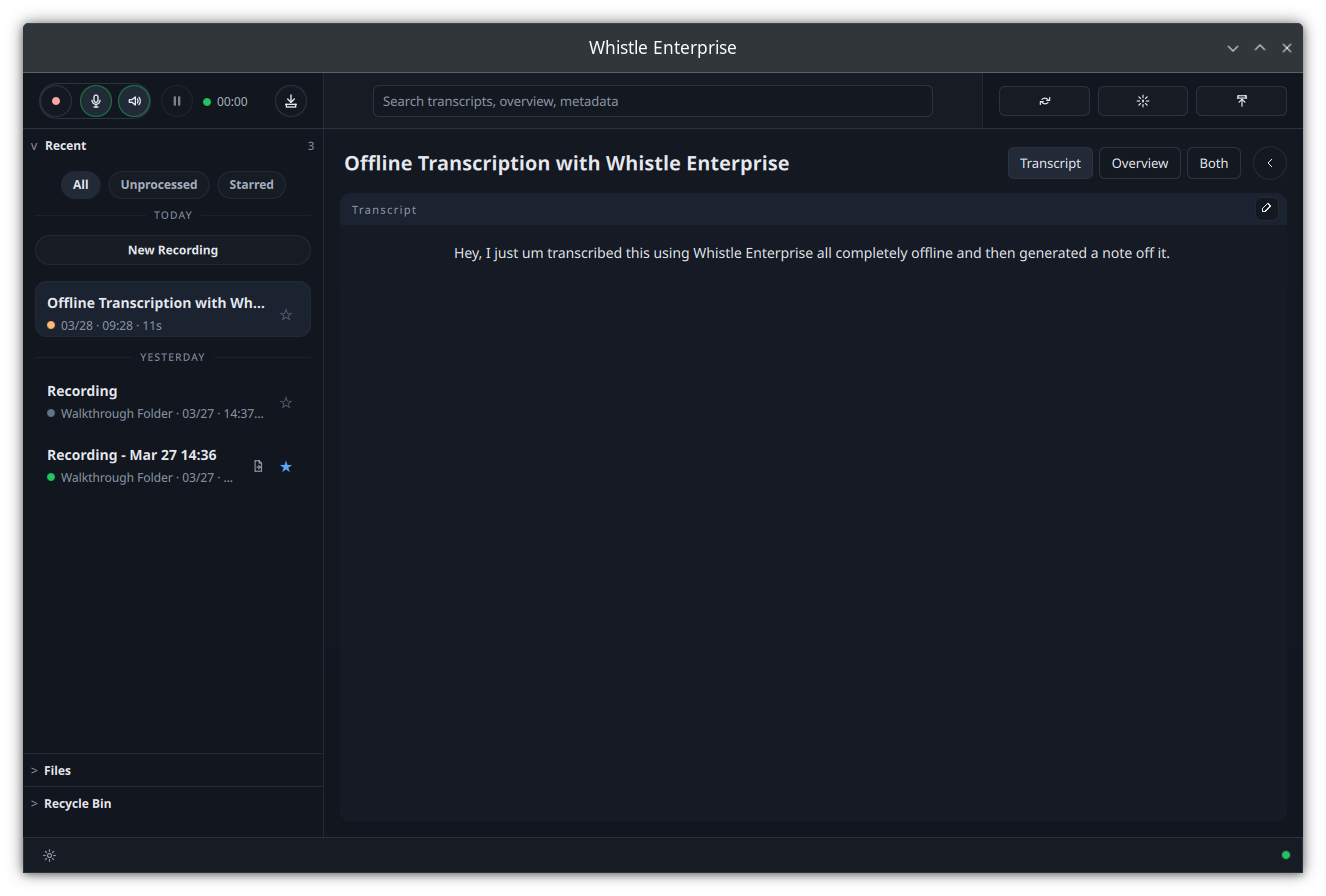
Task: Click the search transcripts field
Action: (x=652, y=100)
